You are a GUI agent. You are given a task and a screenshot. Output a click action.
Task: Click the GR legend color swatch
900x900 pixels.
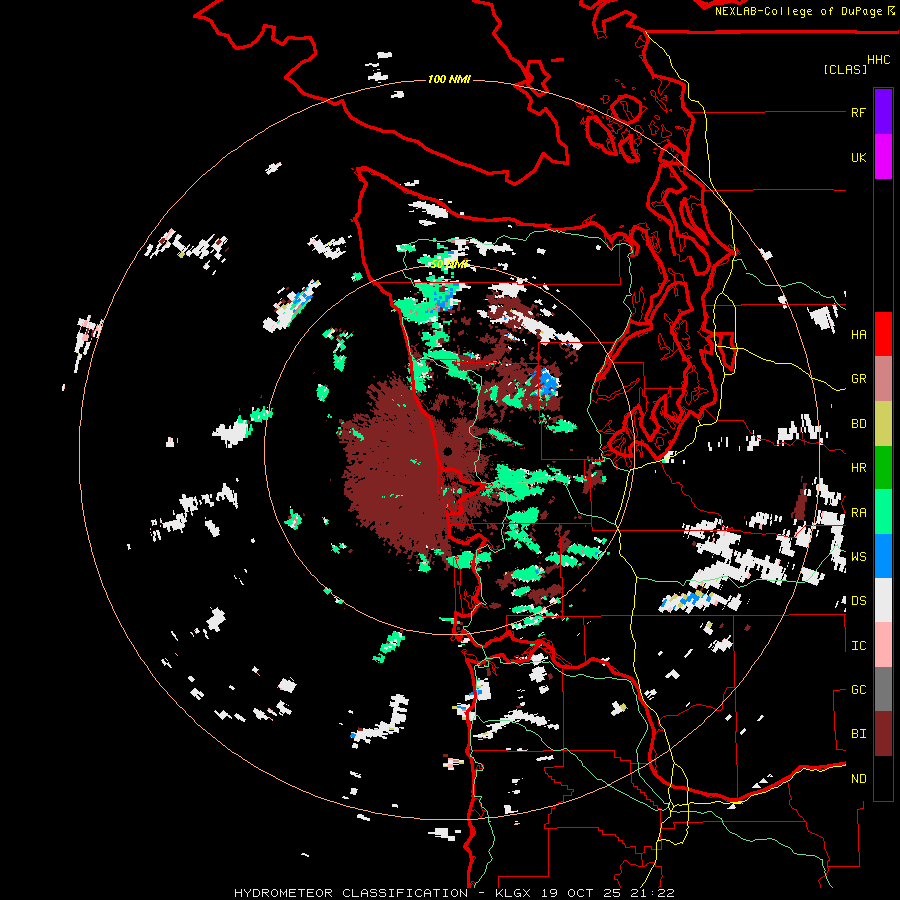883,378
